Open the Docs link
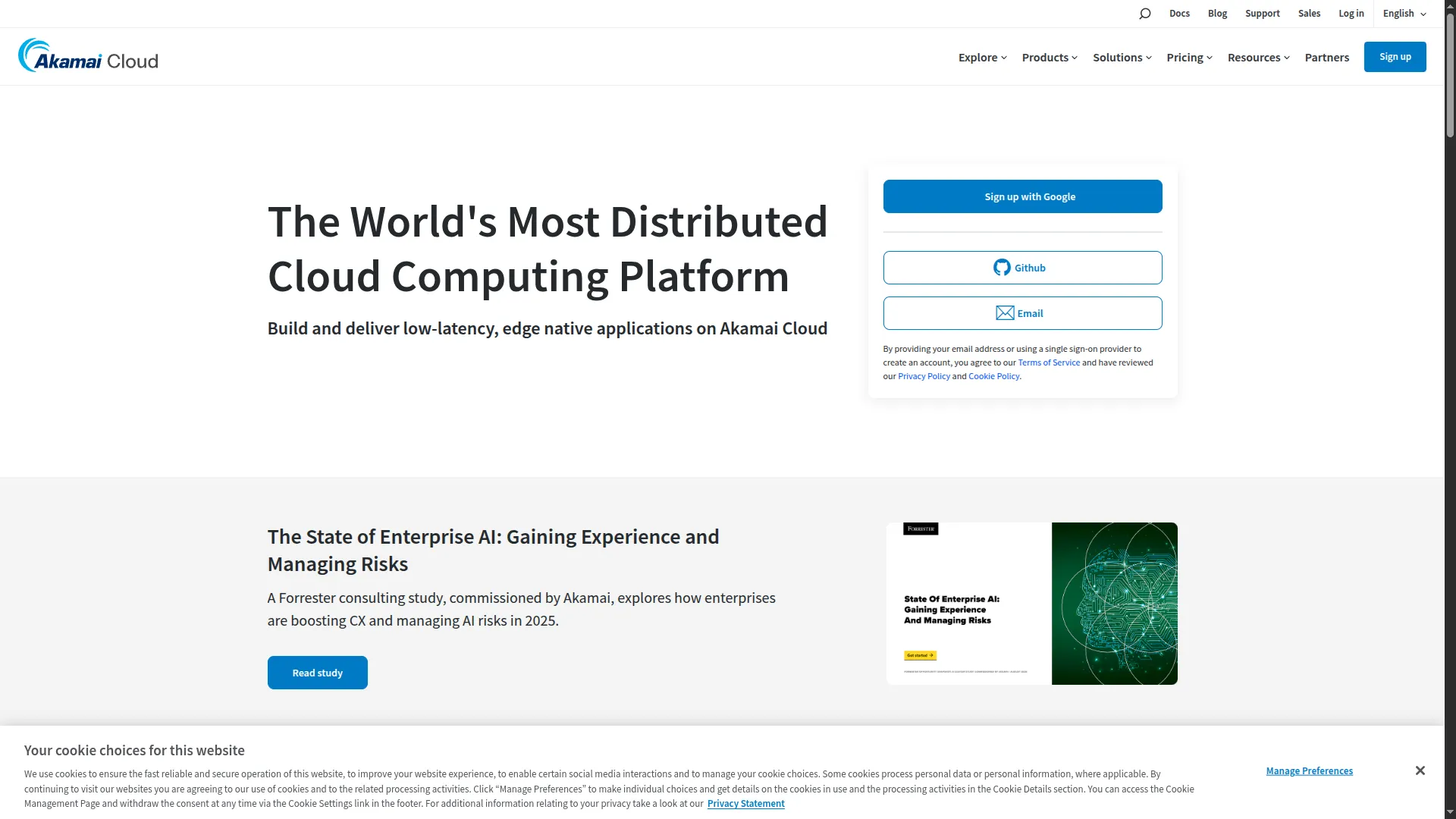The width and height of the screenshot is (1456, 819). (x=1179, y=14)
